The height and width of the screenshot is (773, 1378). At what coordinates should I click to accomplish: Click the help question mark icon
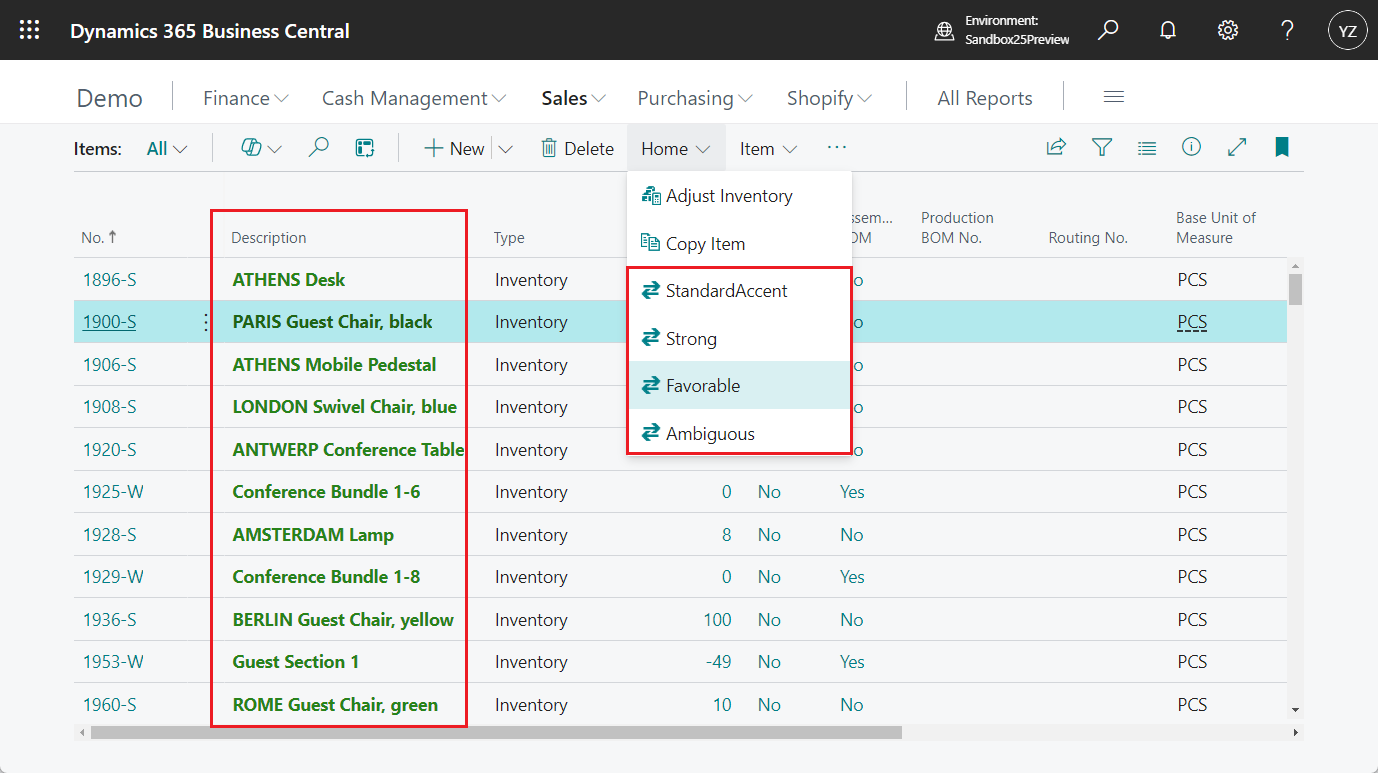[x=1287, y=30]
